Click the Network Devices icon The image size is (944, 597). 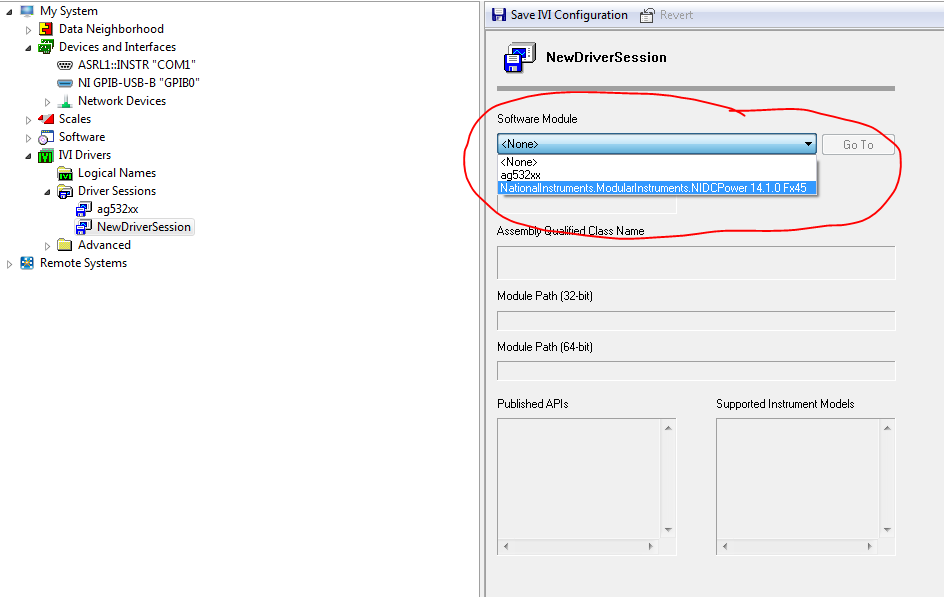point(64,101)
